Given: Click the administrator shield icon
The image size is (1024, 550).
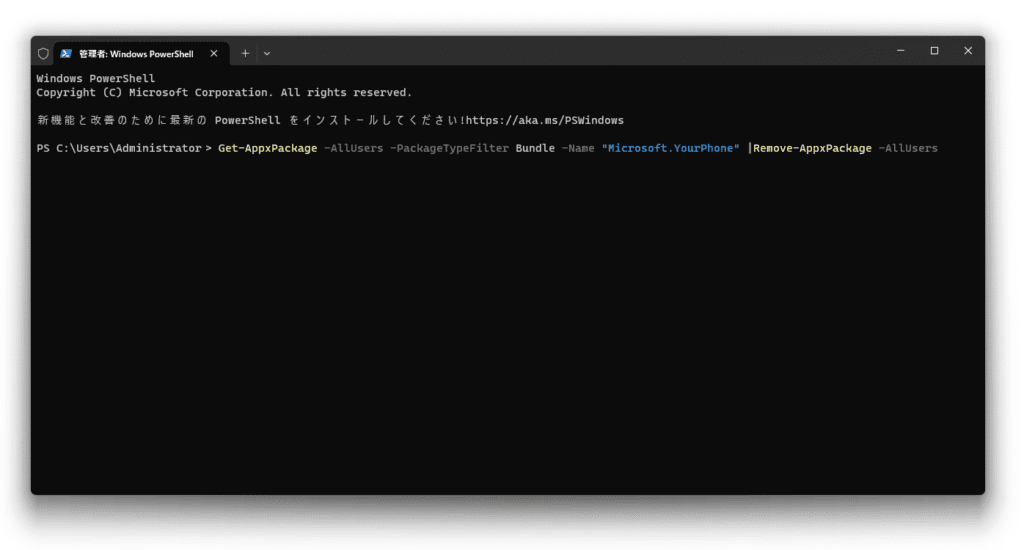Looking at the screenshot, I should pyautogui.click(x=43, y=54).
